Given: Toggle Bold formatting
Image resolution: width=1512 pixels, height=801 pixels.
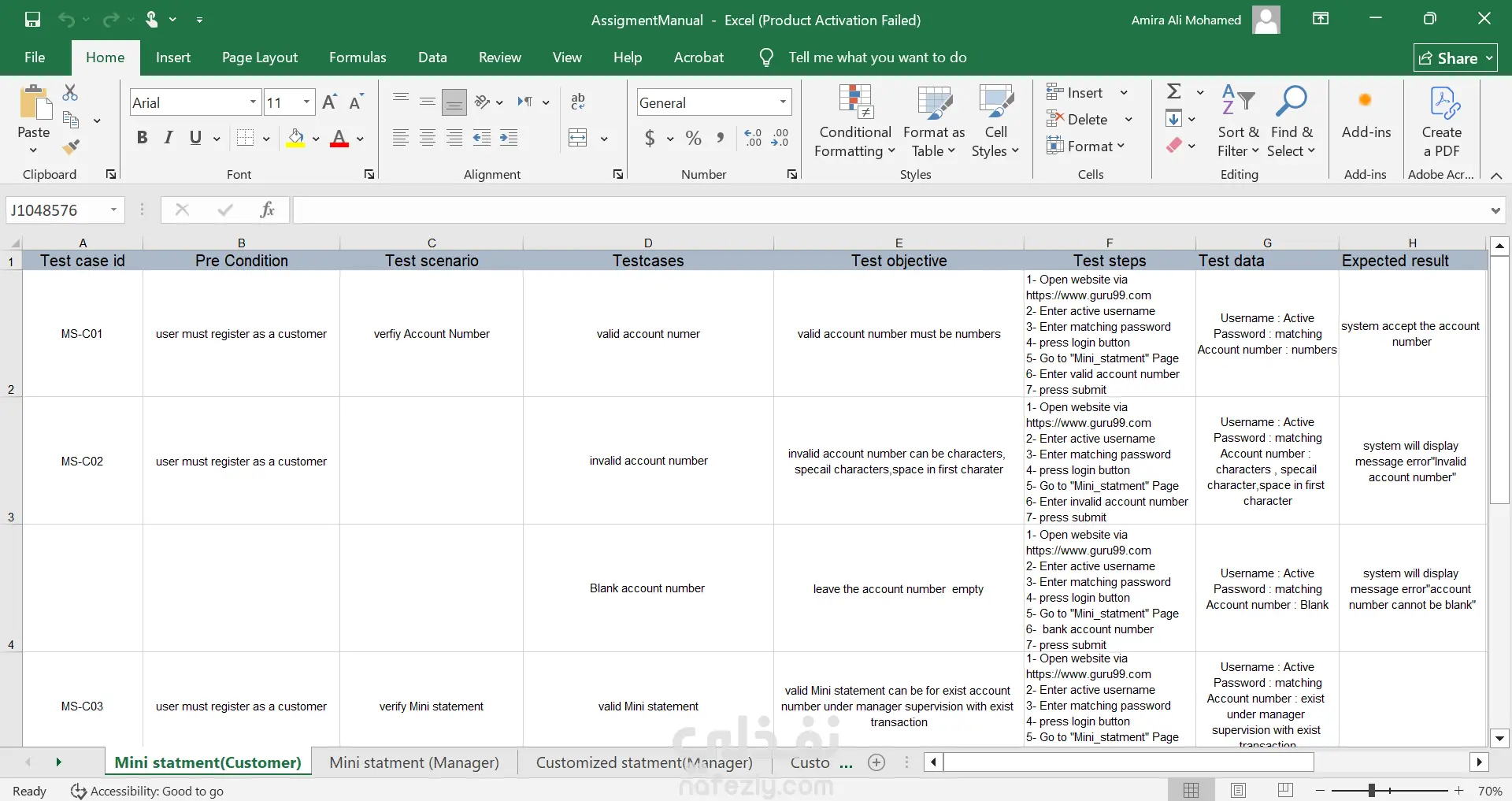Looking at the screenshot, I should [142, 139].
